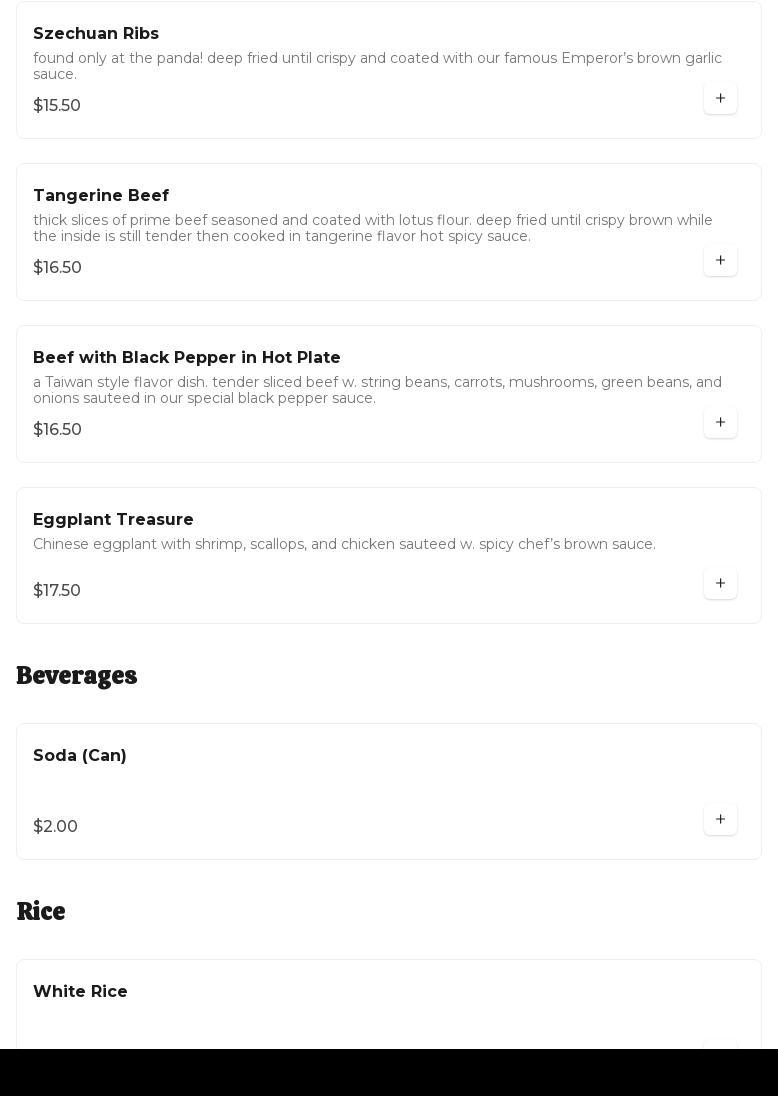Select the Tangerine Beef dish name
778x1096 pixels.
101,196
